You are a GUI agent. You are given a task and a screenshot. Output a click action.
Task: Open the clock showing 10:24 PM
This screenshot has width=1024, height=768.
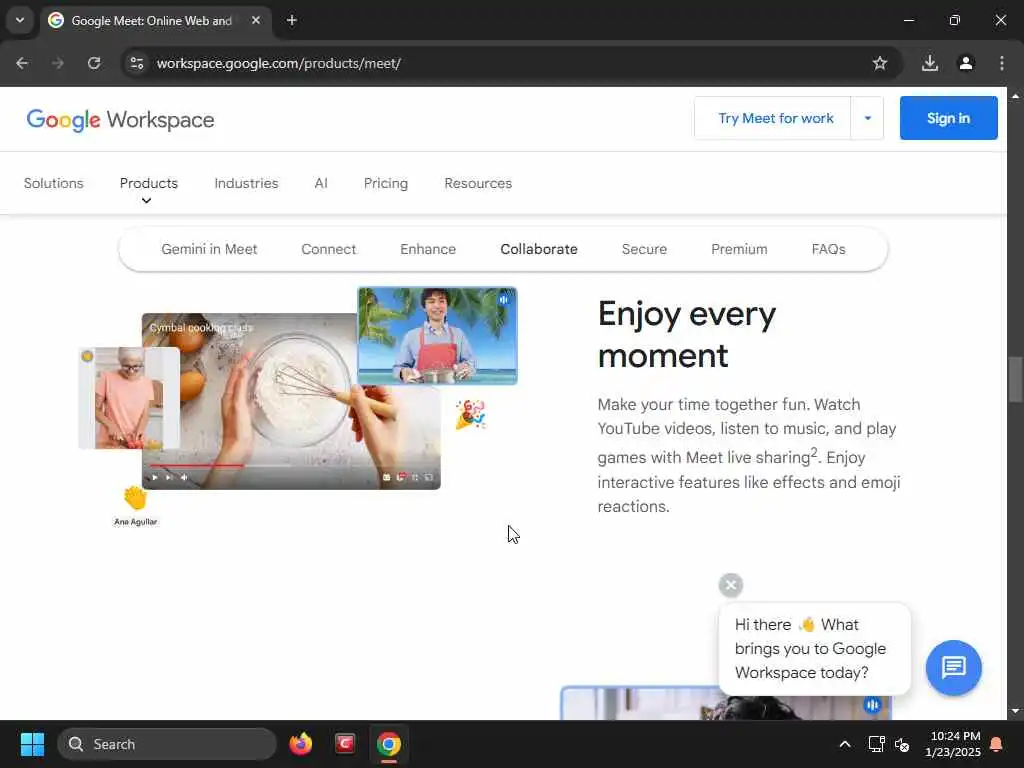[x=953, y=744]
